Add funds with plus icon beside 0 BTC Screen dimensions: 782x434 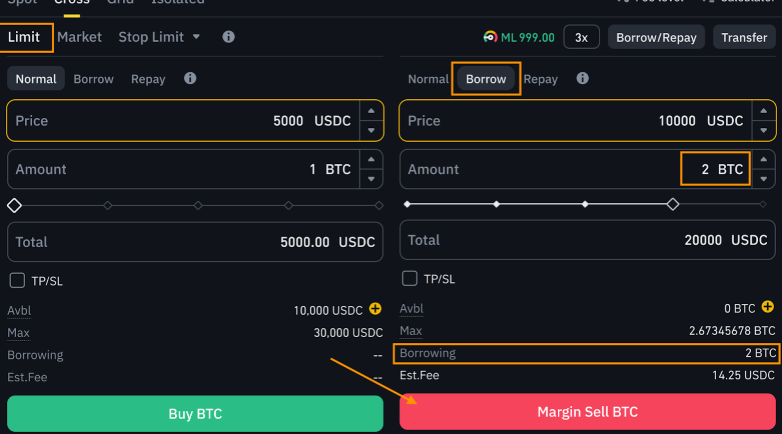(x=768, y=307)
